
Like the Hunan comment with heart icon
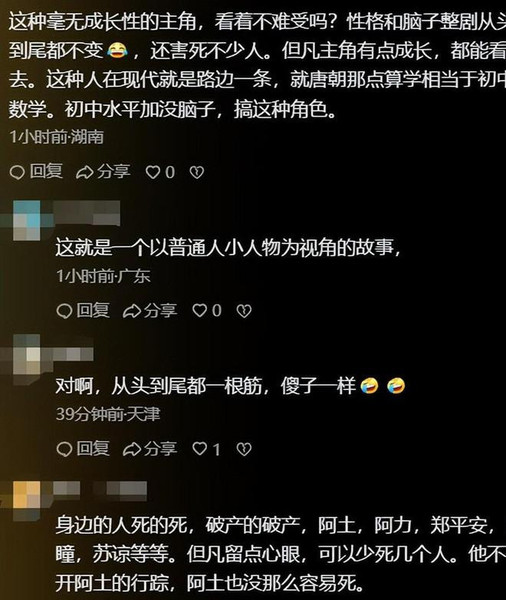click(x=160, y=172)
